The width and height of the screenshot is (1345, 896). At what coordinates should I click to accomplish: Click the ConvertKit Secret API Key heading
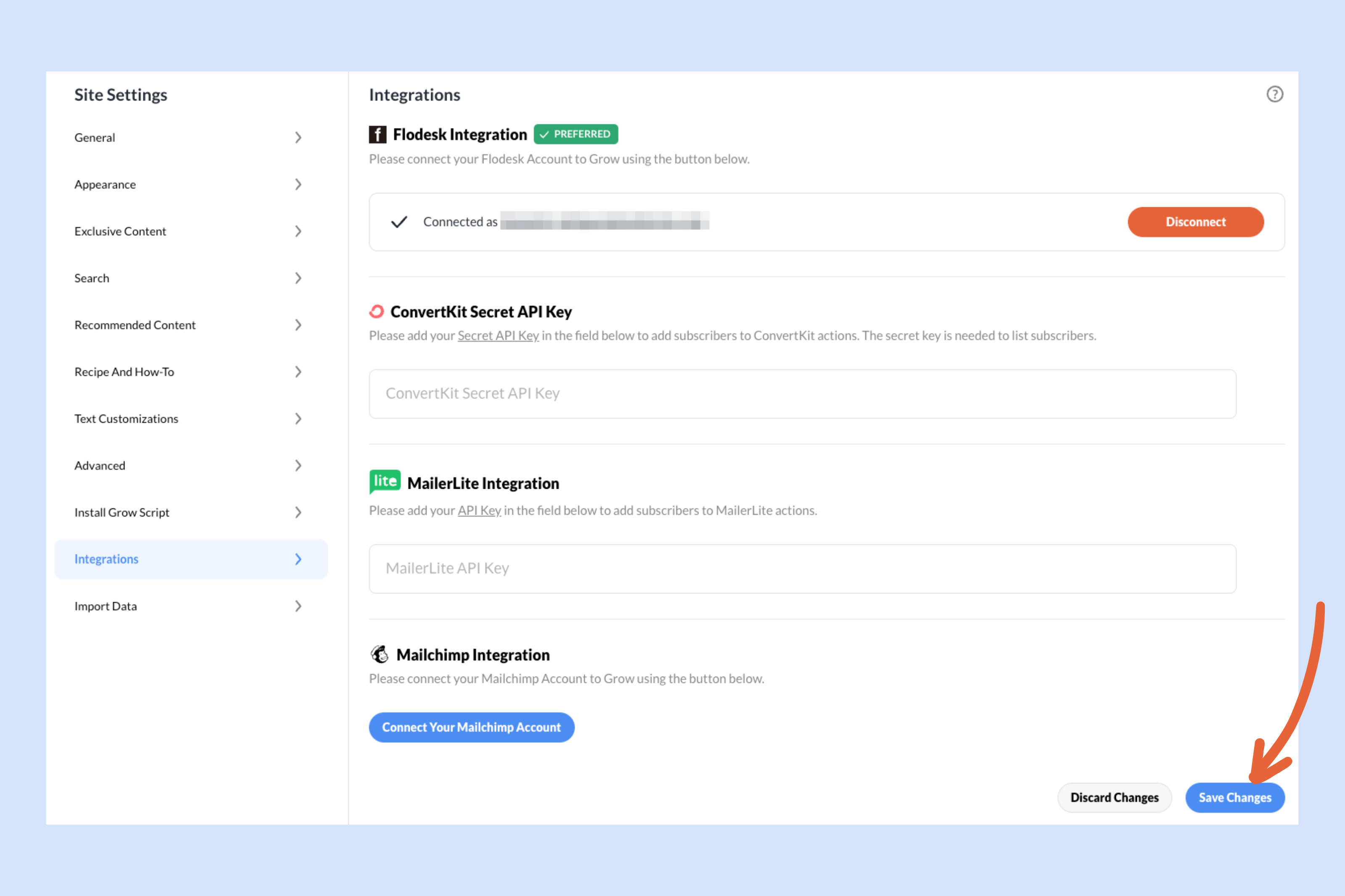point(481,312)
